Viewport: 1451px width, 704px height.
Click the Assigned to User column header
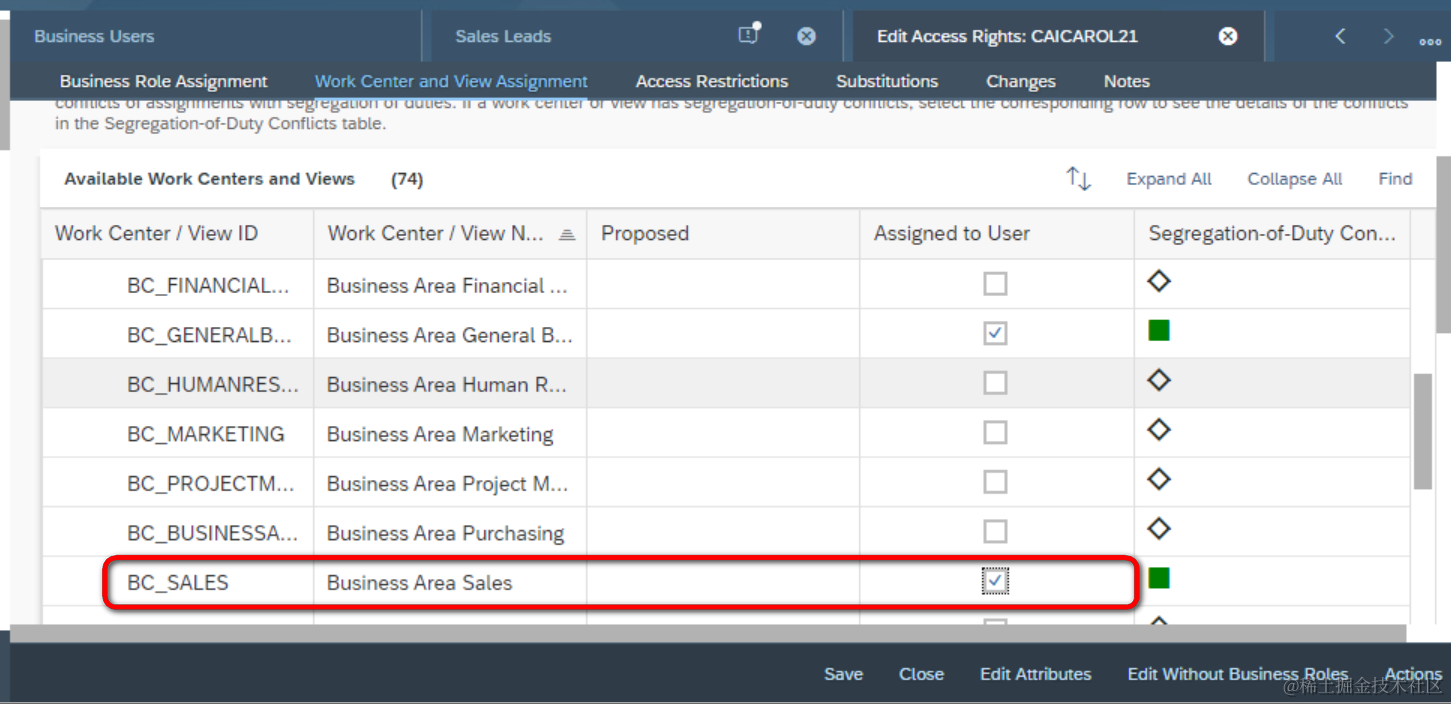(x=997, y=234)
